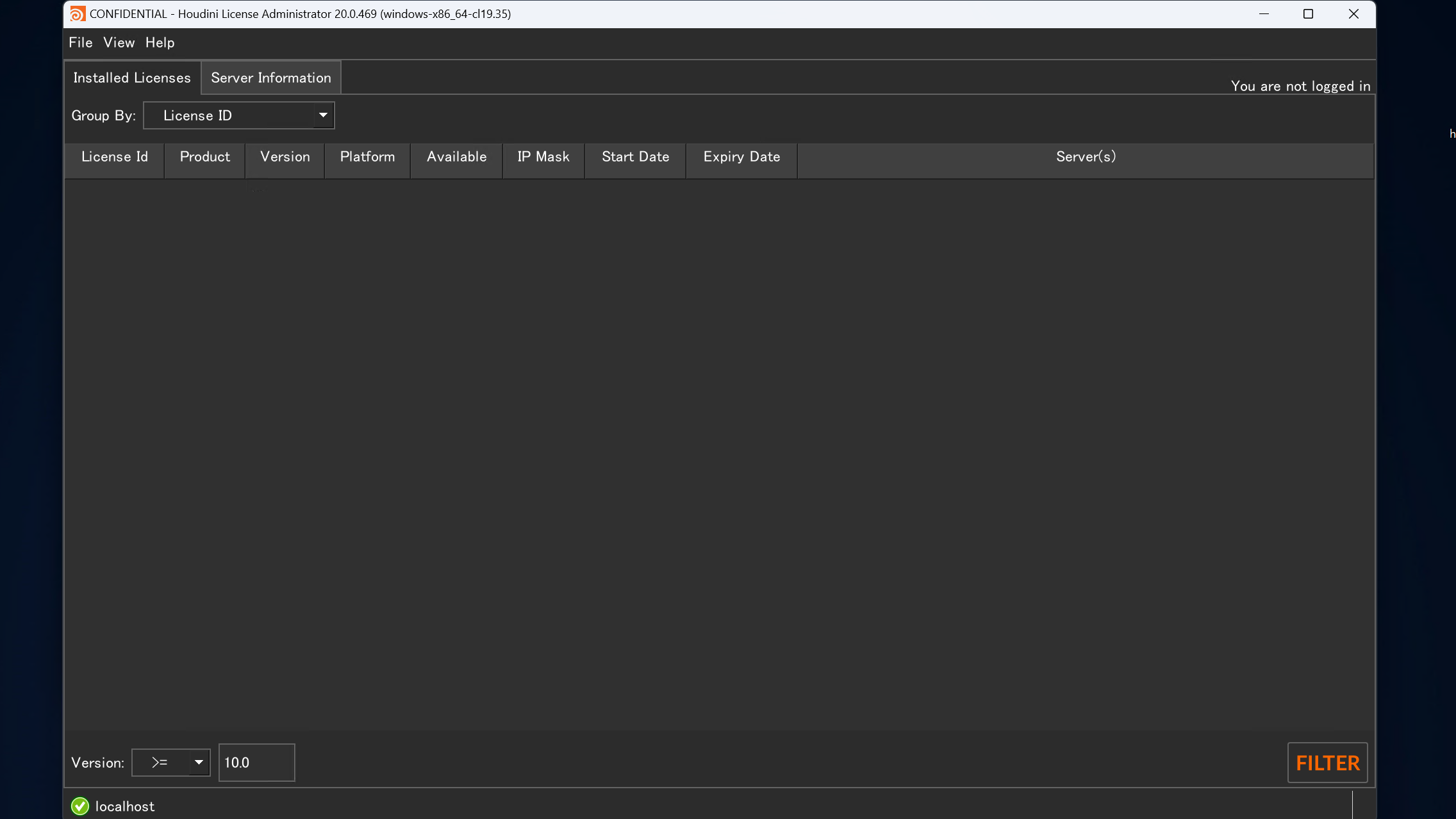
Task: Expand the Version comparison operator dropdown
Action: (171, 763)
